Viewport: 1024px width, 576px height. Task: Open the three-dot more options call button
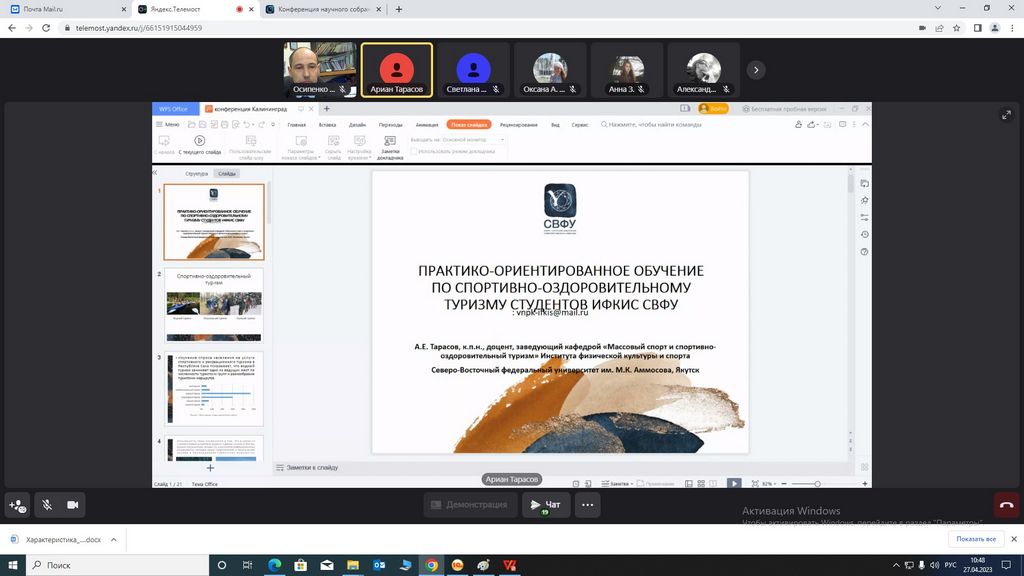[x=587, y=505]
